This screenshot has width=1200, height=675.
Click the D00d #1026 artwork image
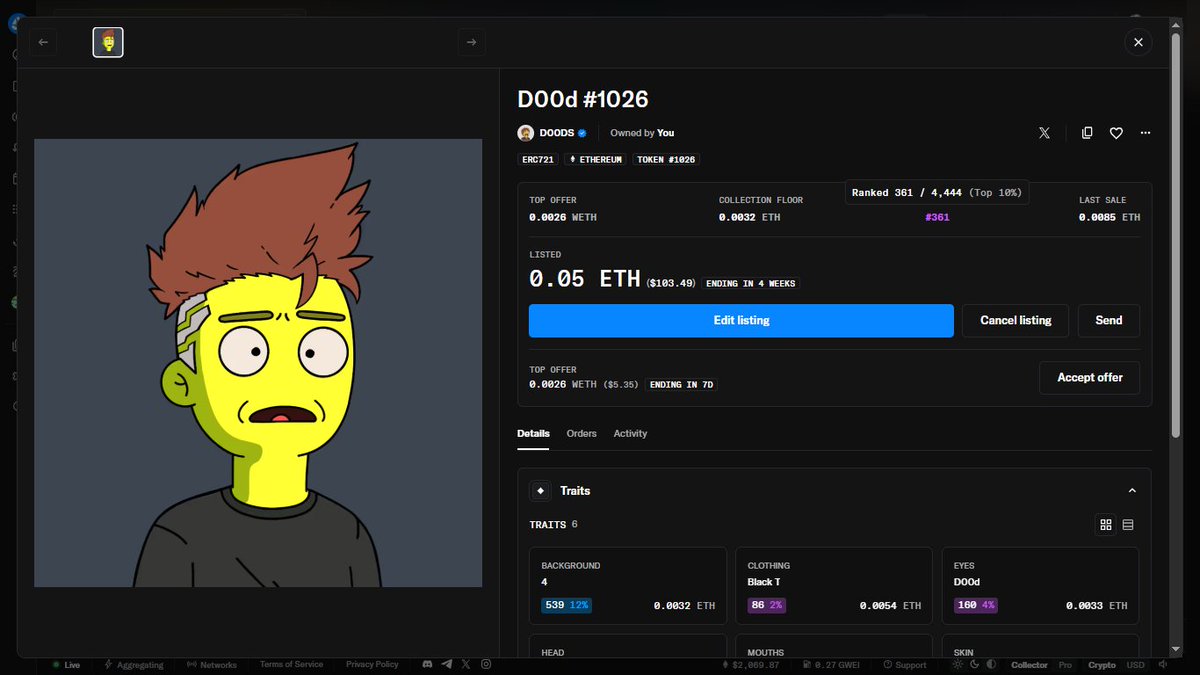click(258, 363)
